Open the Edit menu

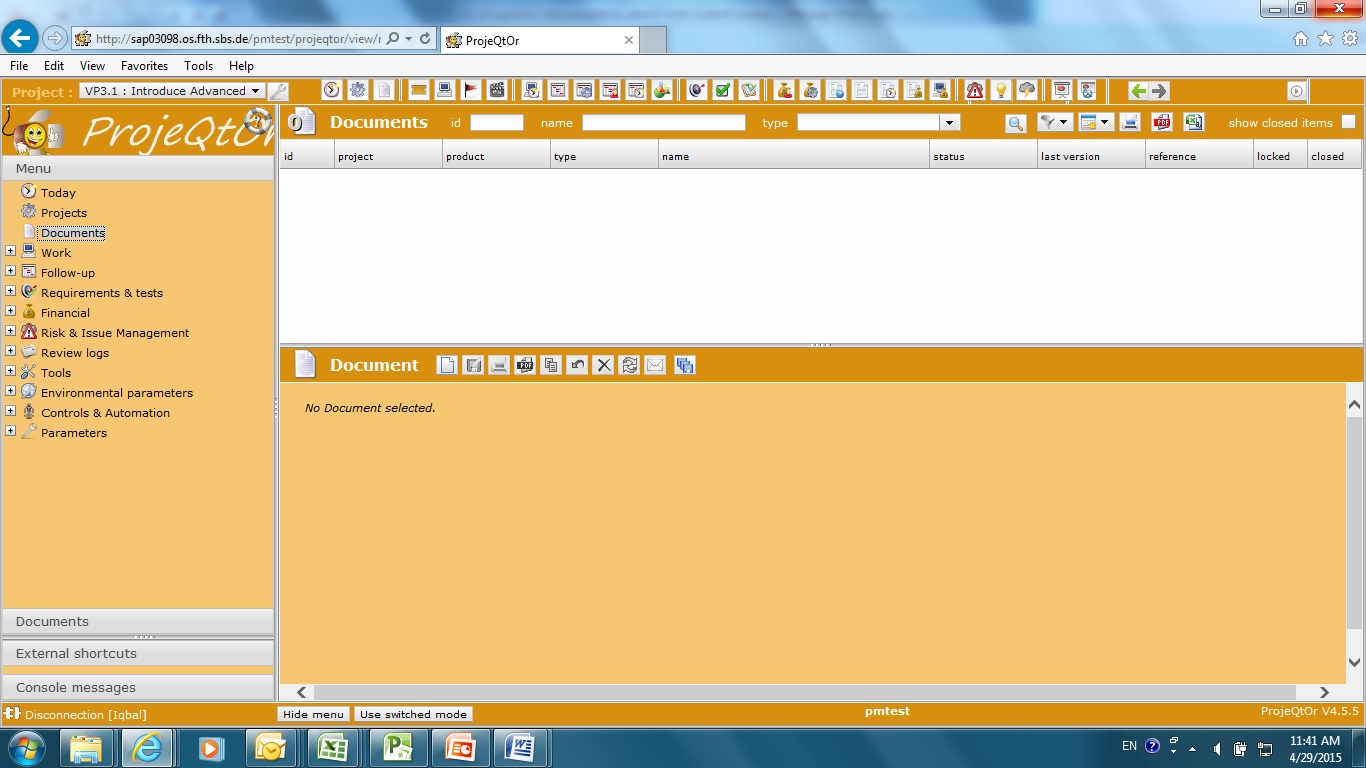(x=54, y=66)
